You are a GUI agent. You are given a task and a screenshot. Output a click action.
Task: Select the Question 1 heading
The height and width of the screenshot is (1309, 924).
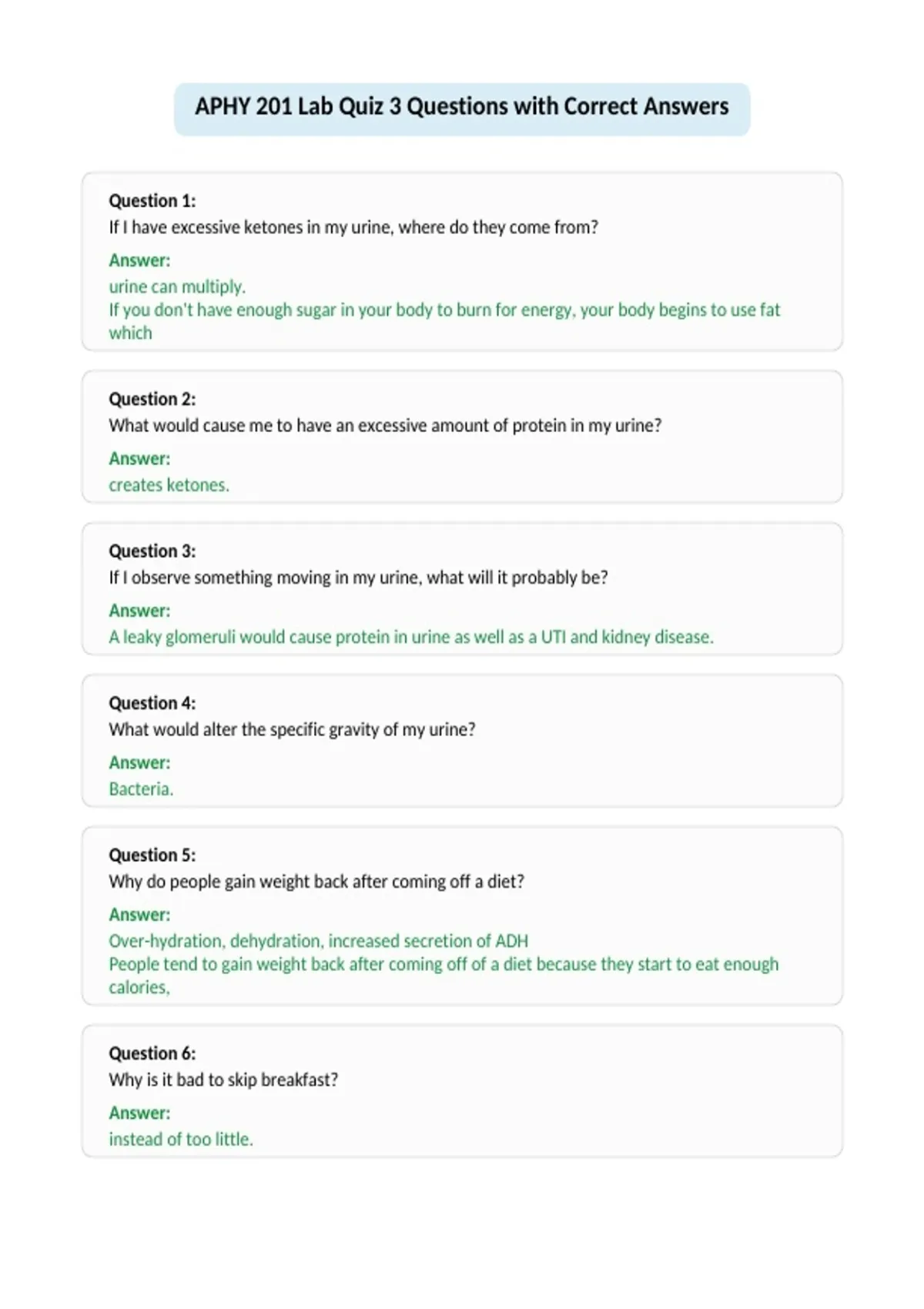152,201
